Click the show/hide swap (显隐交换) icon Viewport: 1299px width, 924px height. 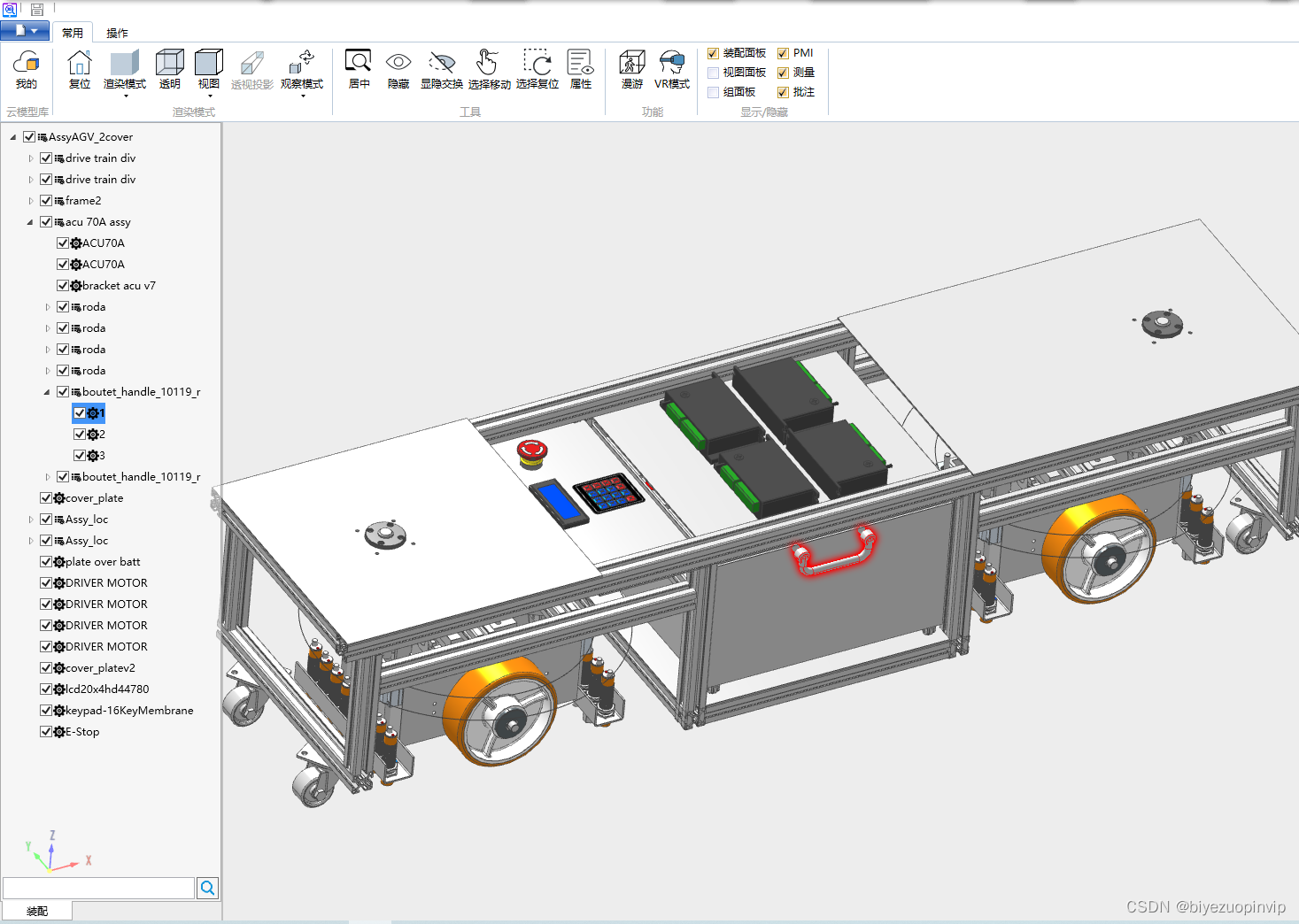coord(442,61)
